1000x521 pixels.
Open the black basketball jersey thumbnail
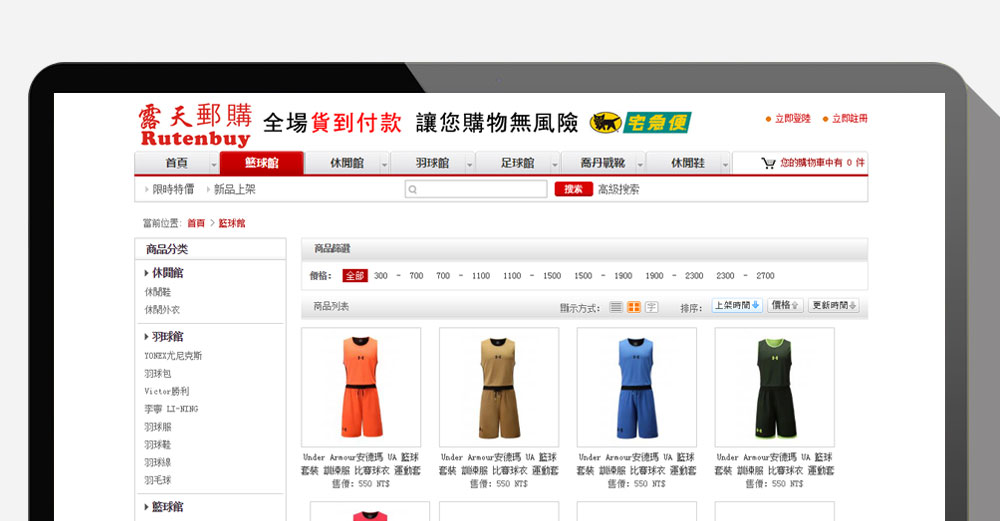point(774,387)
